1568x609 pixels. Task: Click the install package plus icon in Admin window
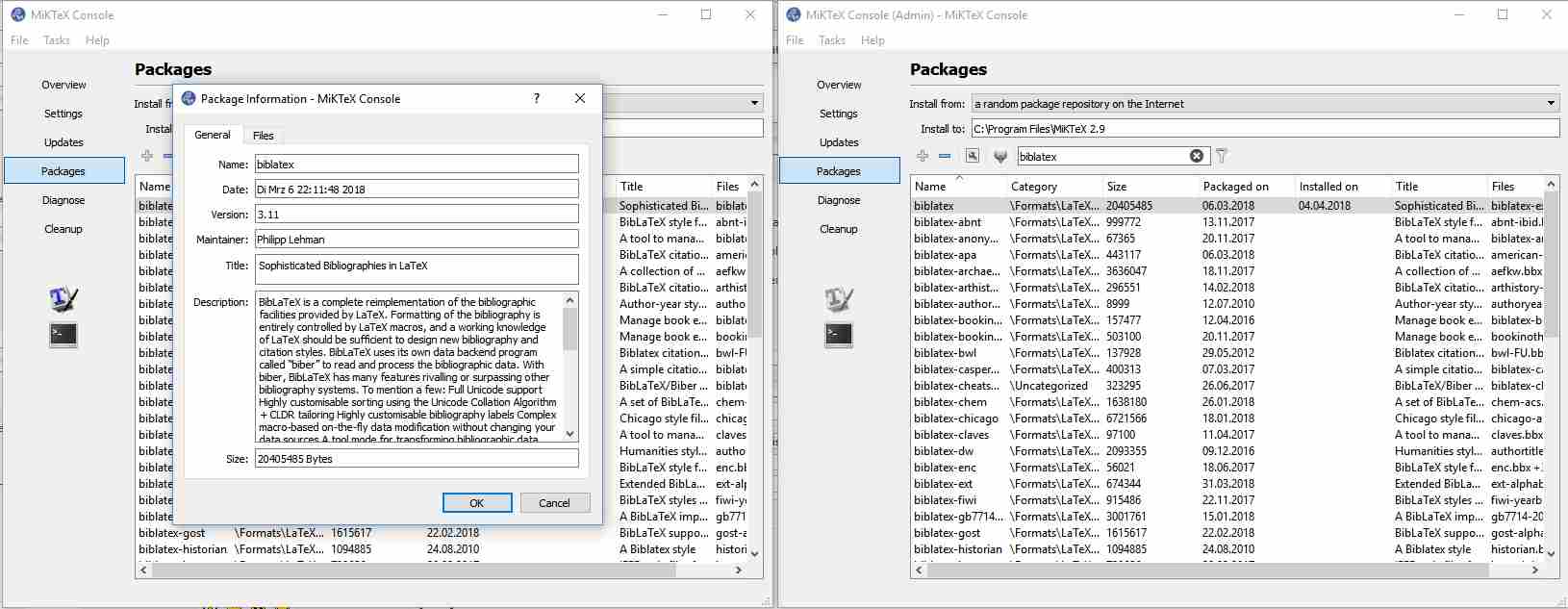click(x=923, y=156)
